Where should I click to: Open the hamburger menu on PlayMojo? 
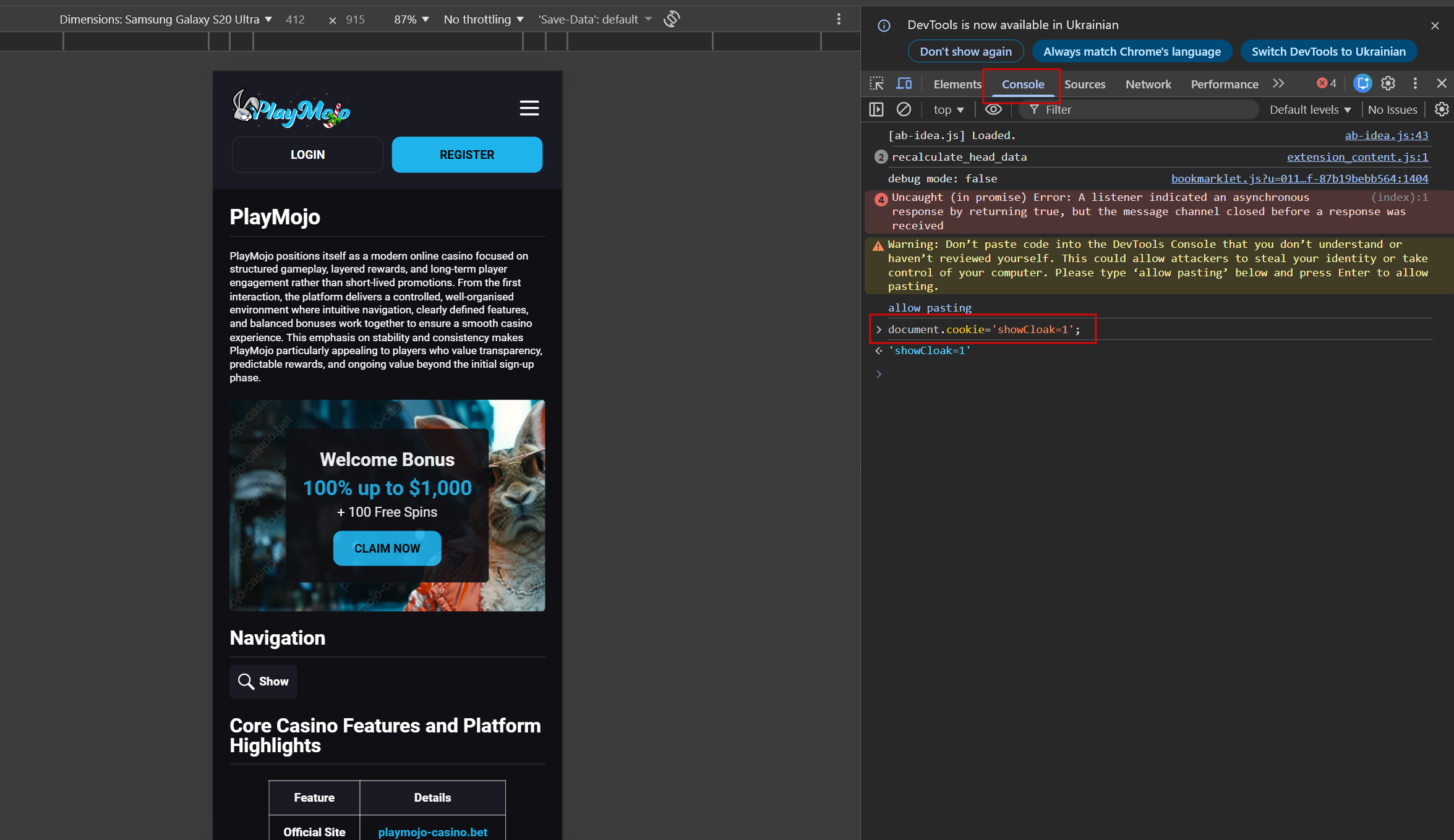tap(529, 108)
